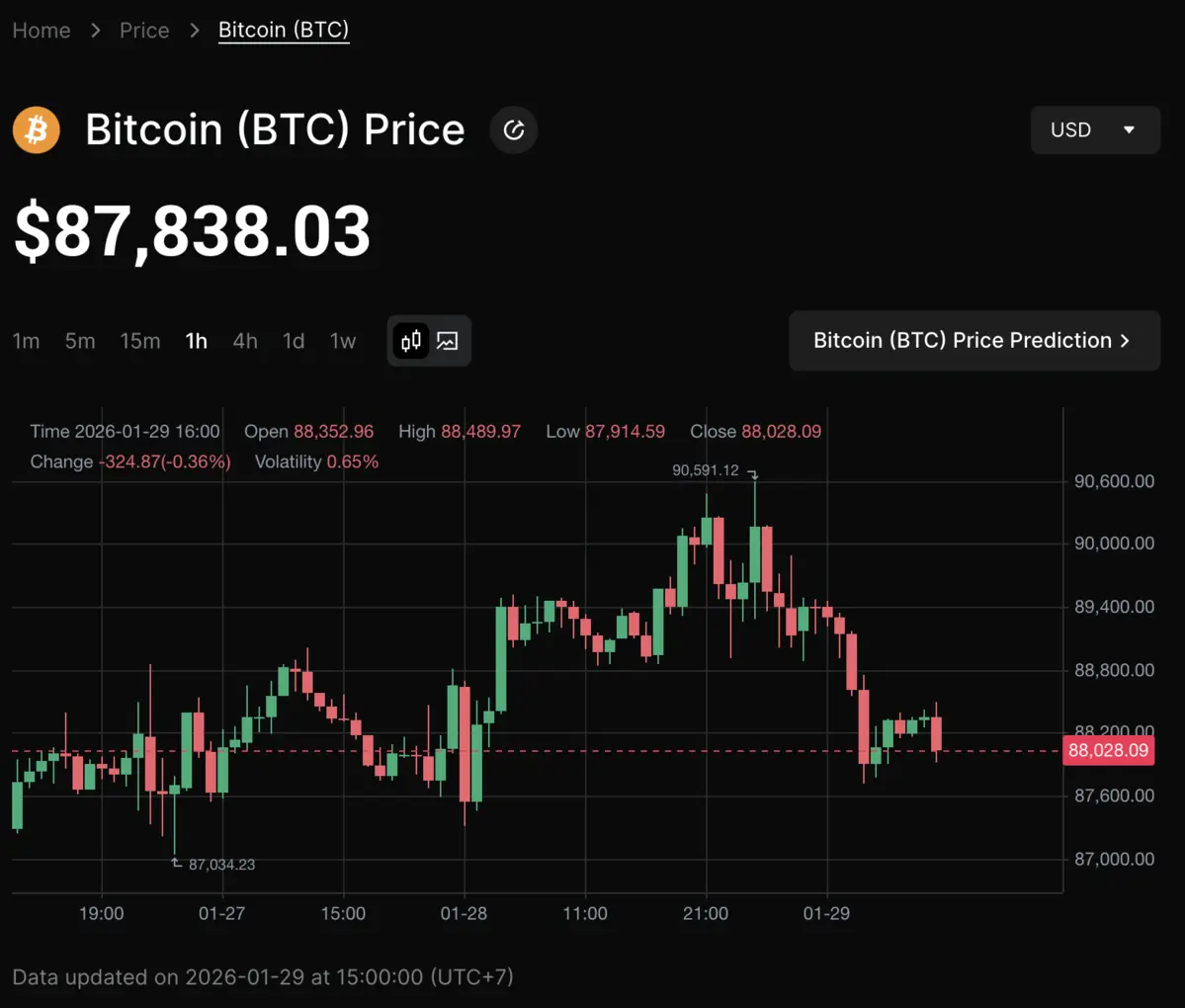Open the Home breadcrumb menu item
Screen dimensions: 1185x1008
41,30
